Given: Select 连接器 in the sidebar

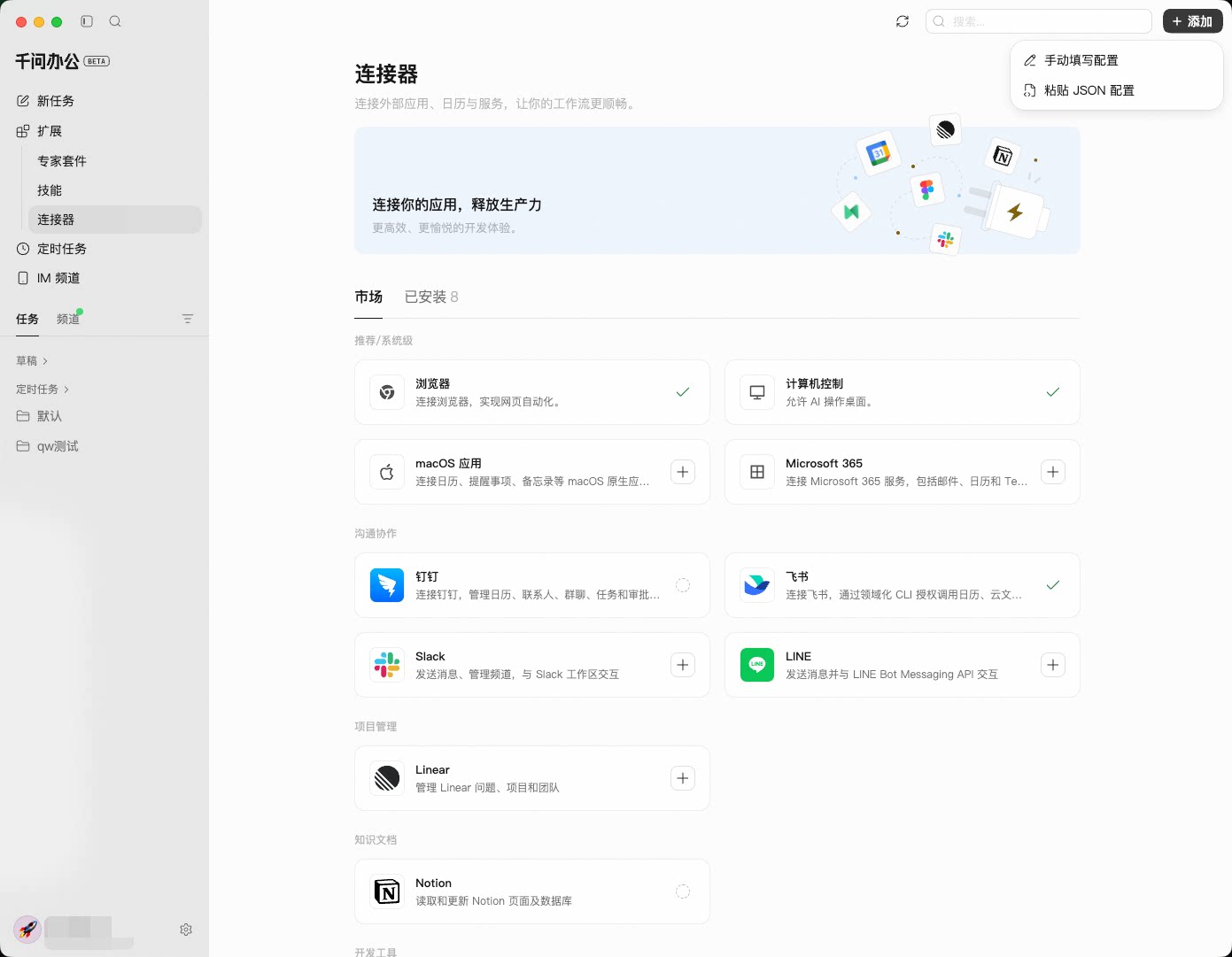Looking at the screenshot, I should coord(114,220).
